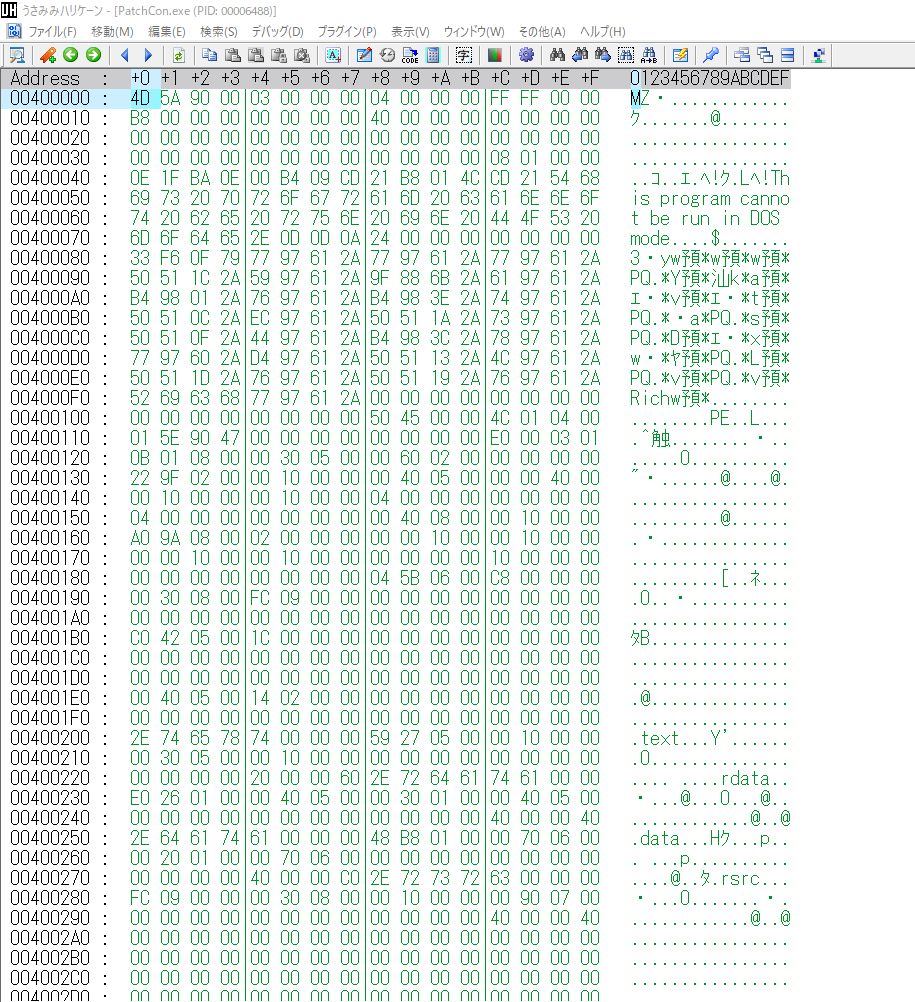The image size is (915, 1002).
Task: Click the clipboard icon with the X mark
Action: [302, 56]
